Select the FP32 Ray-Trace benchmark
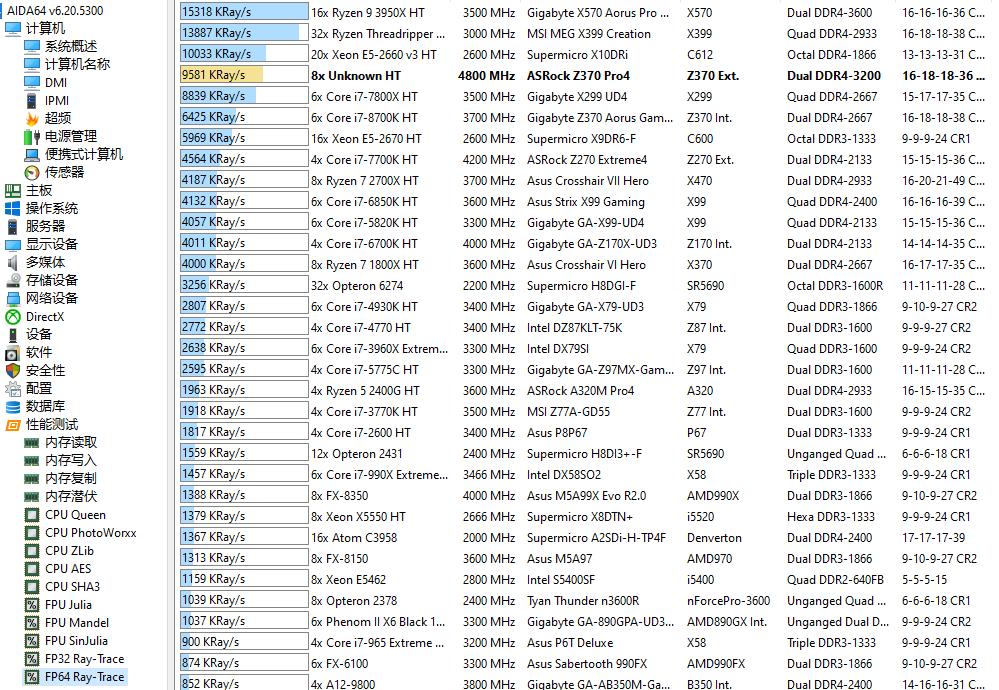The image size is (999, 690). (84, 658)
